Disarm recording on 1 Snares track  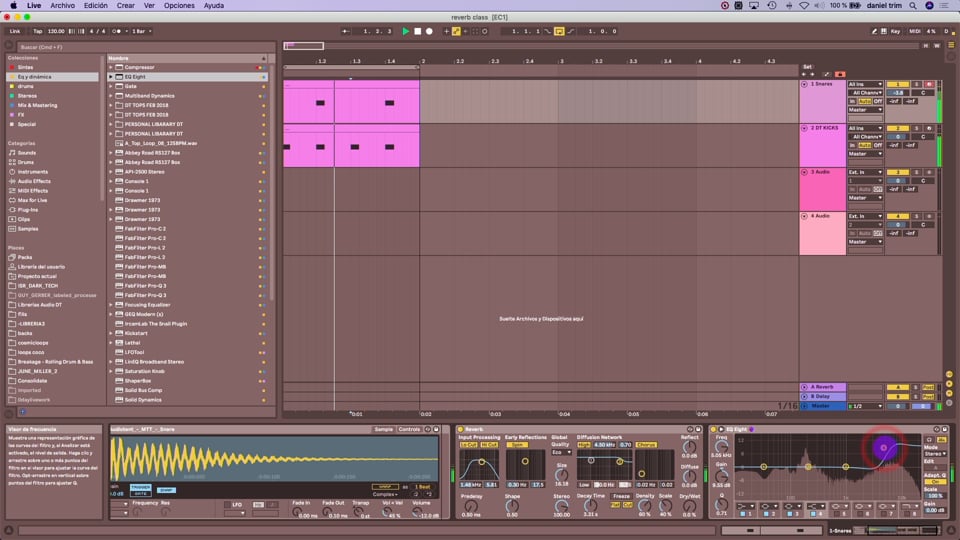929,84
